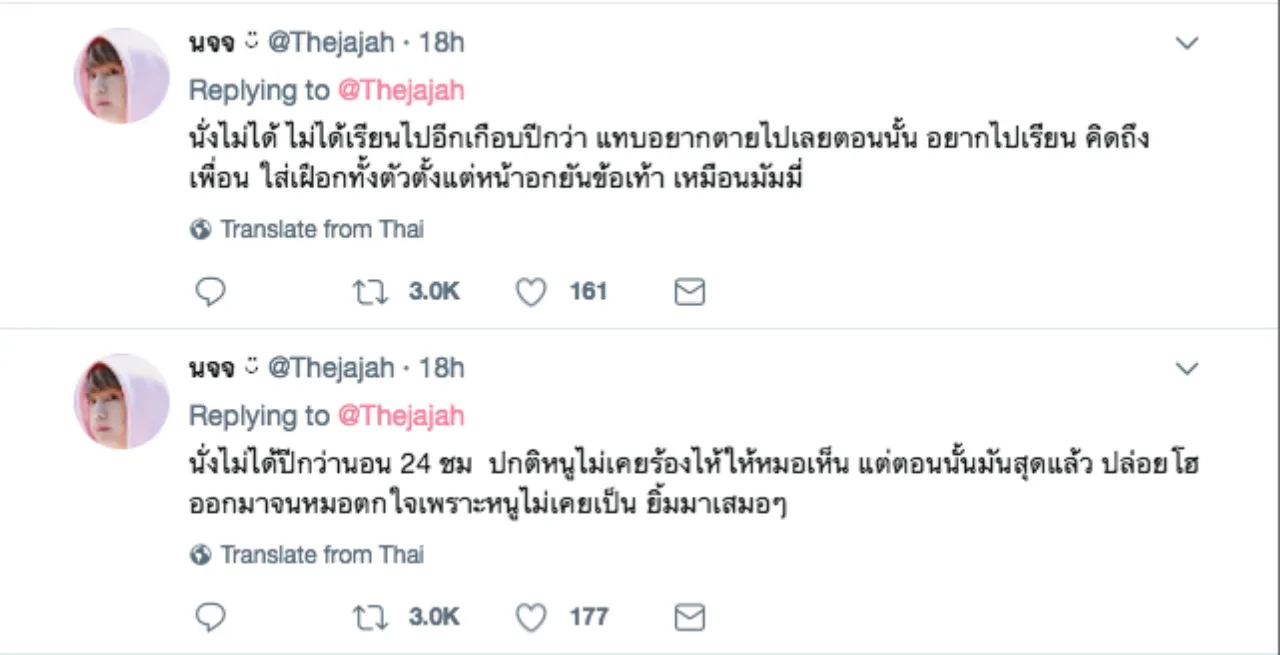The image size is (1280, 655).
Task: Retweet the second tweet
Action: pos(371,617)
